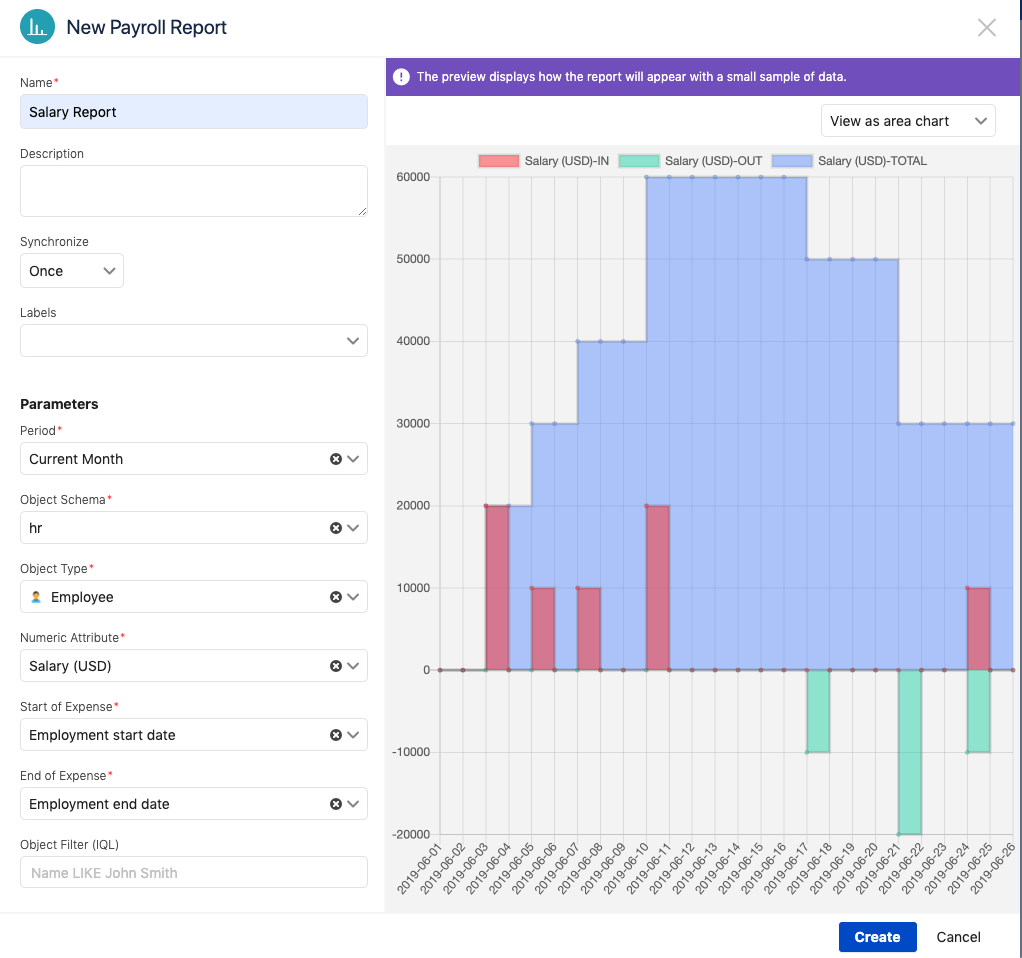Open the View as area chart dropdown
Screen dimensions: 1022x958
tap(907, 120)
